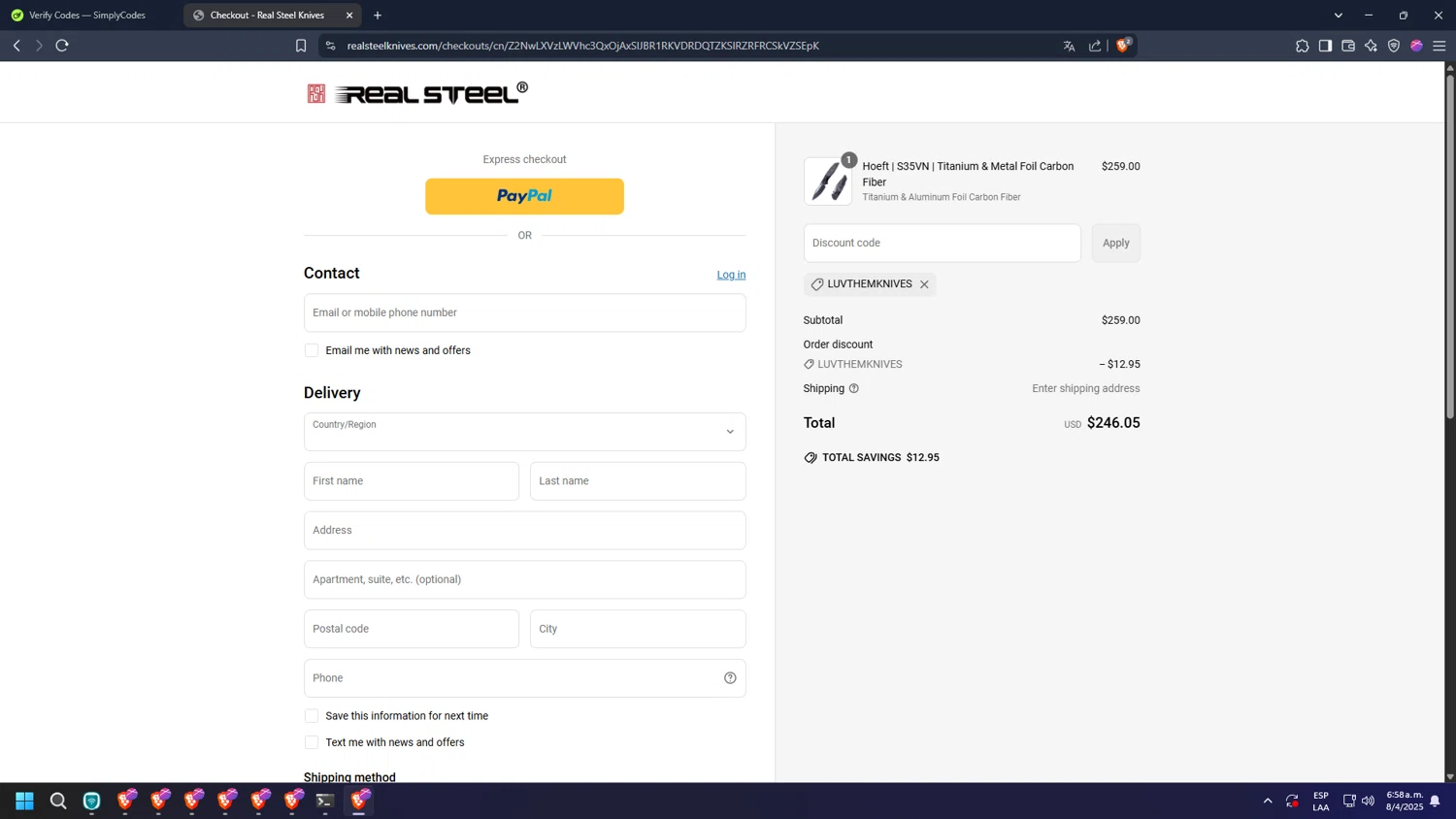Click the total amount $246.05
The height and width of the screenshot is (819, 1456).
click(1113, 423)
